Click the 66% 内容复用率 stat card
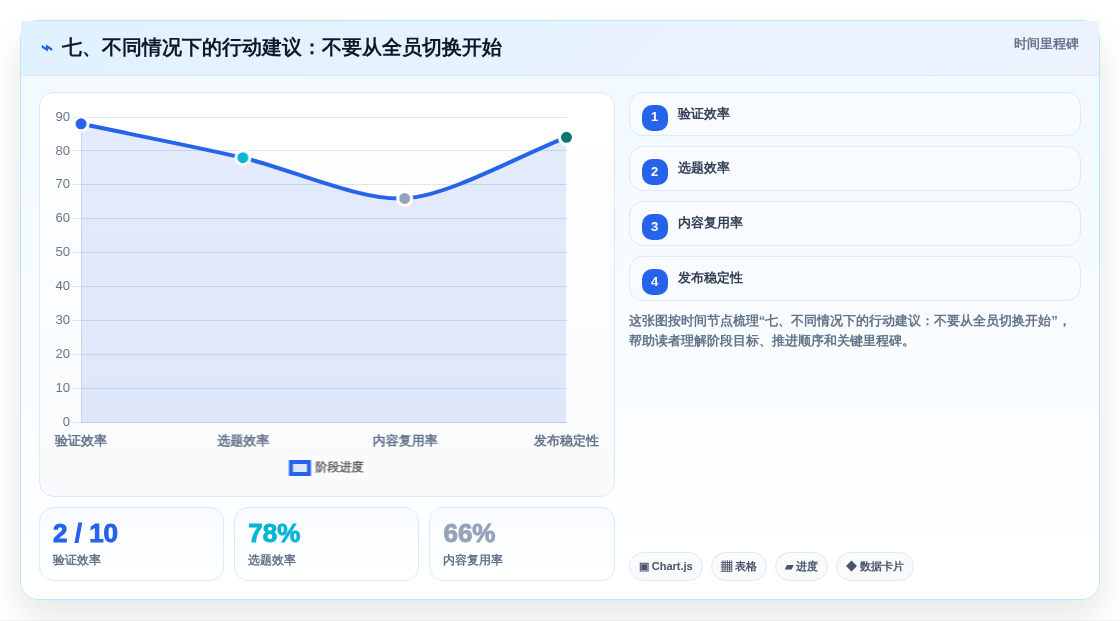1120x621 pixels. click(521, 544)
